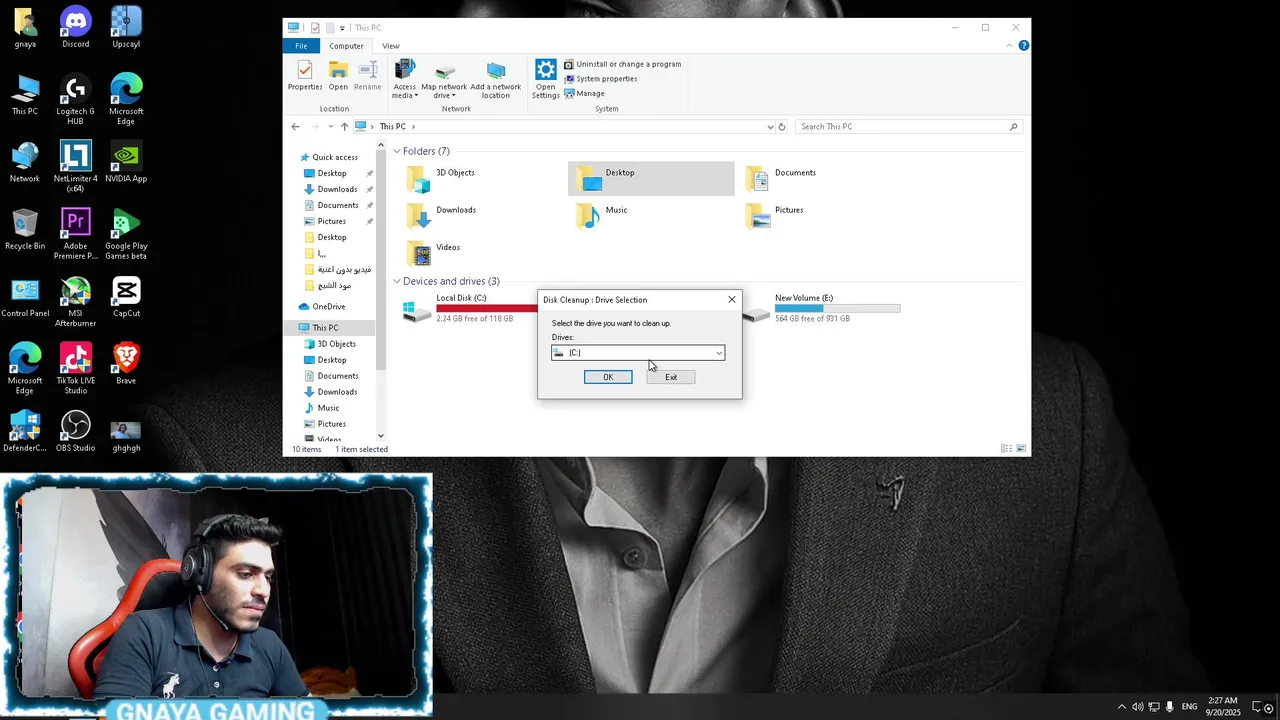Refresh the This PC location
Image resolution: width=1280 pixels, height=720 pixels.
coord(782,127)
